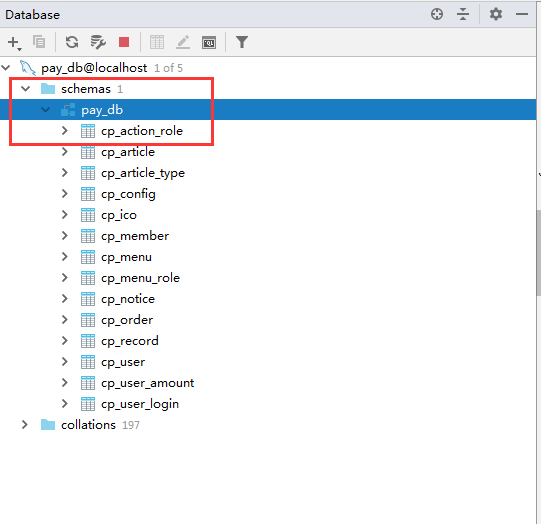Expand the collations folder
This screenshot has height=524, width=541.
coord(24,425)
